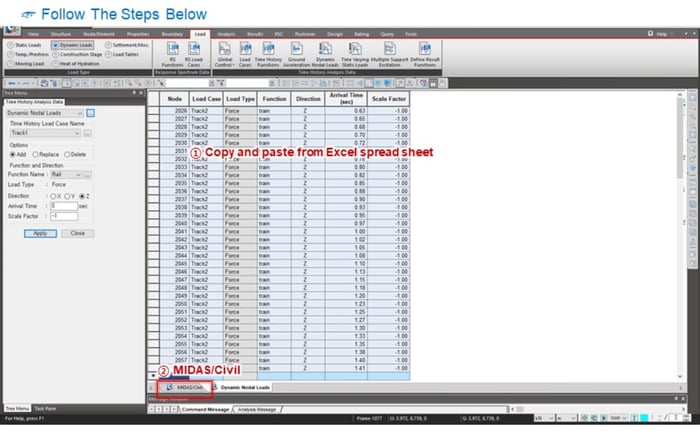Select Moving Load load type

[x=25, y=64]
